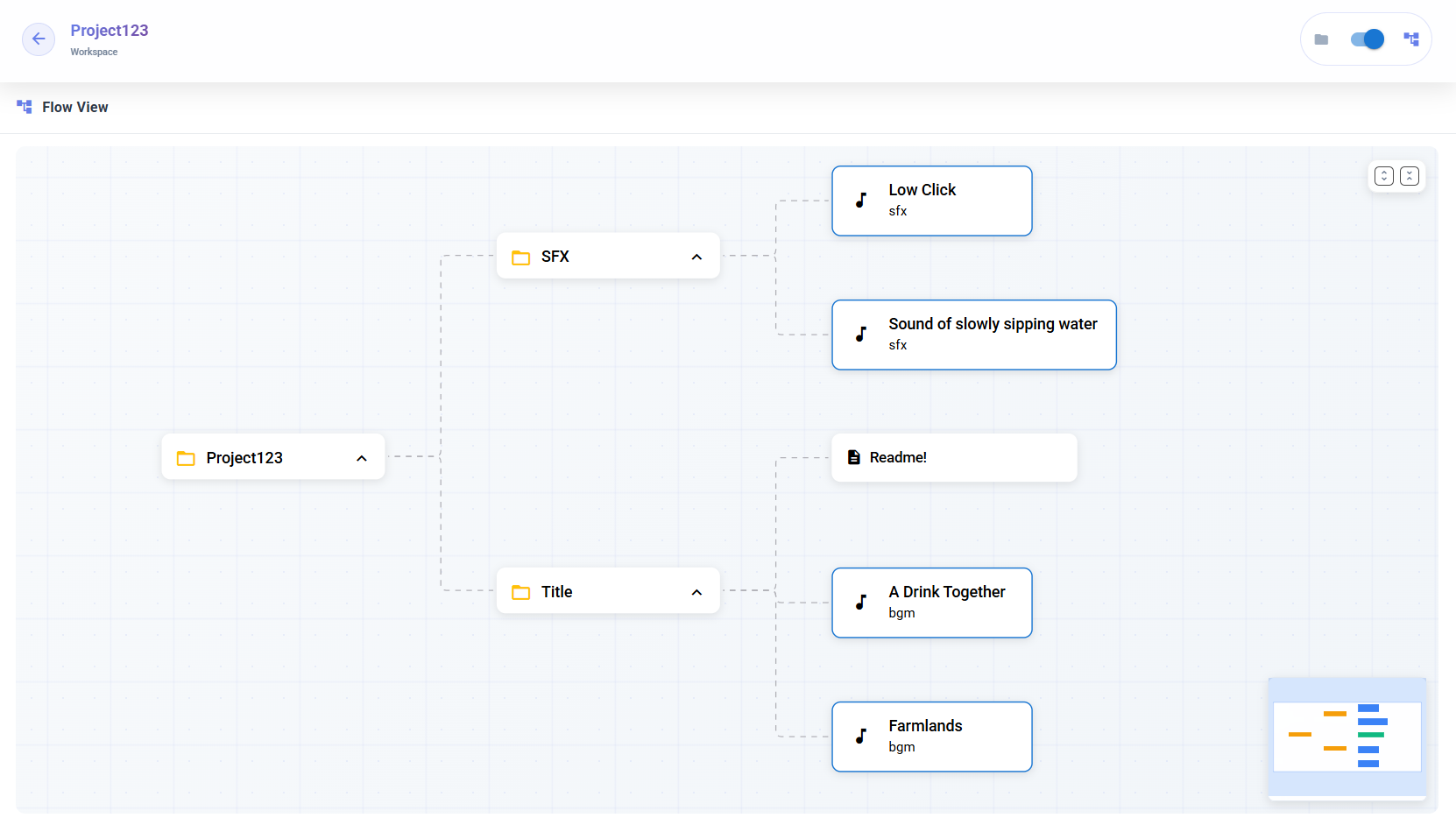Select the folder view icon in the view switcher
Viewport: 1456px width, 825px height.
(1322, 39)
